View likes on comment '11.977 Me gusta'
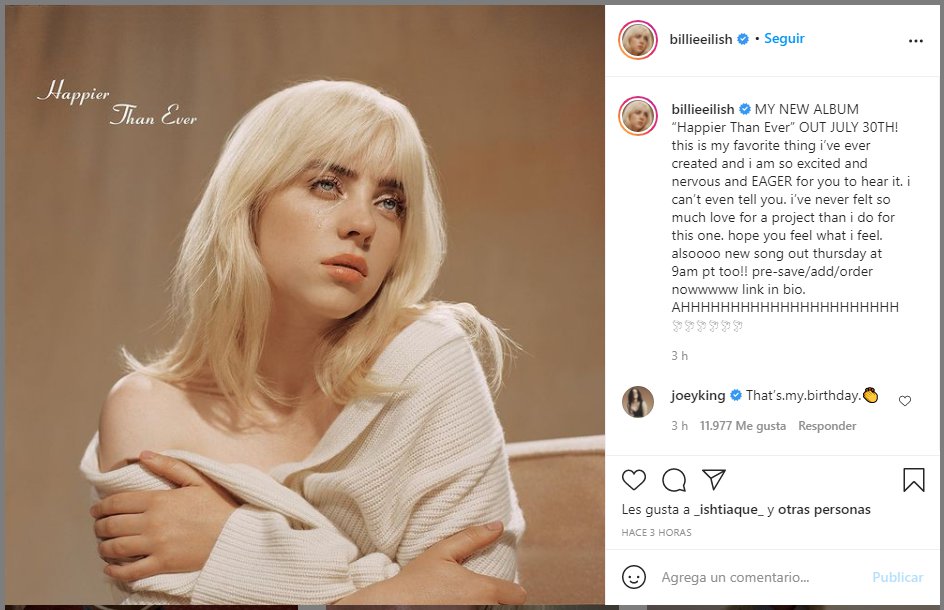Screen dimensions: 944x610 tap(743, 426)
